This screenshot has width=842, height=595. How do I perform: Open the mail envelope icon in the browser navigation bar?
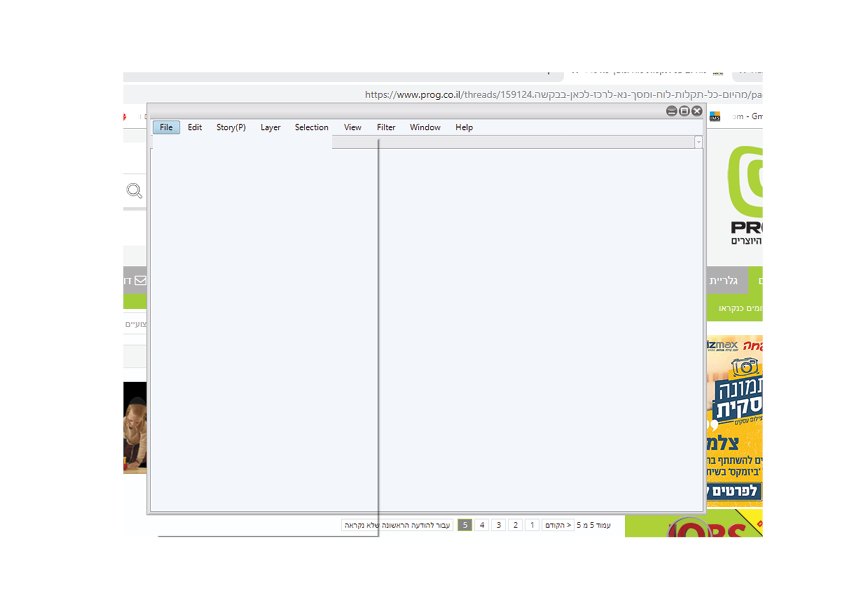click(x=140, y=280)
